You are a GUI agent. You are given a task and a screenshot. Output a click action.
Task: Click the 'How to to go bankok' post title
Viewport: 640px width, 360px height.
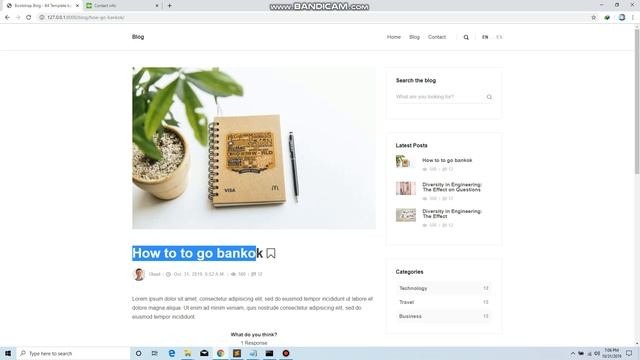(198, 253)
